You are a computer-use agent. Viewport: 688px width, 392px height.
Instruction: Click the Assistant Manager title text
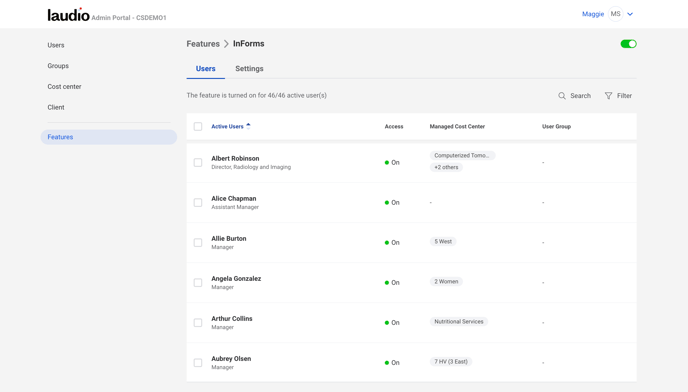[x=235, y=207]
